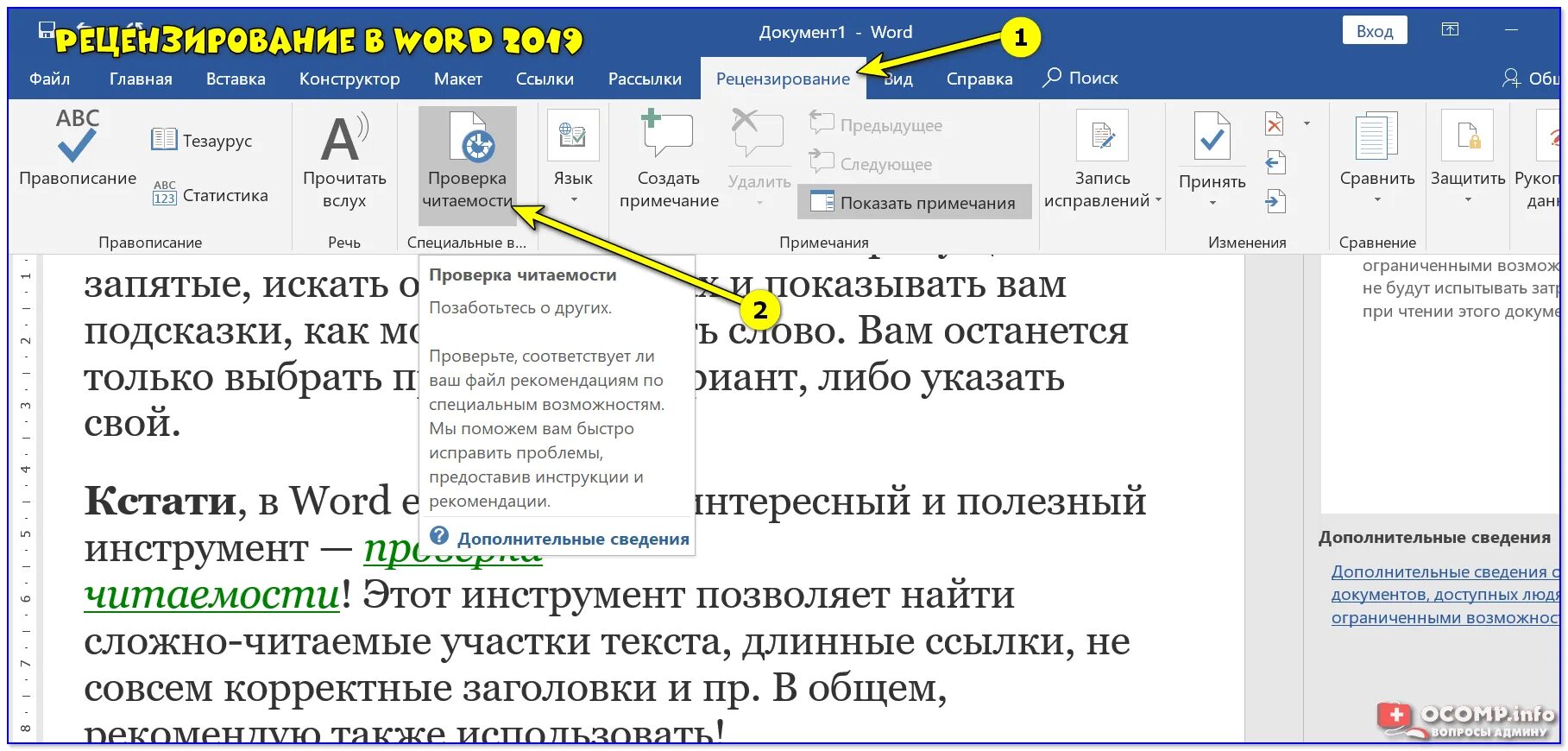Switch to the Макет tab
The image size is (1568, 751).
(458, 79)
